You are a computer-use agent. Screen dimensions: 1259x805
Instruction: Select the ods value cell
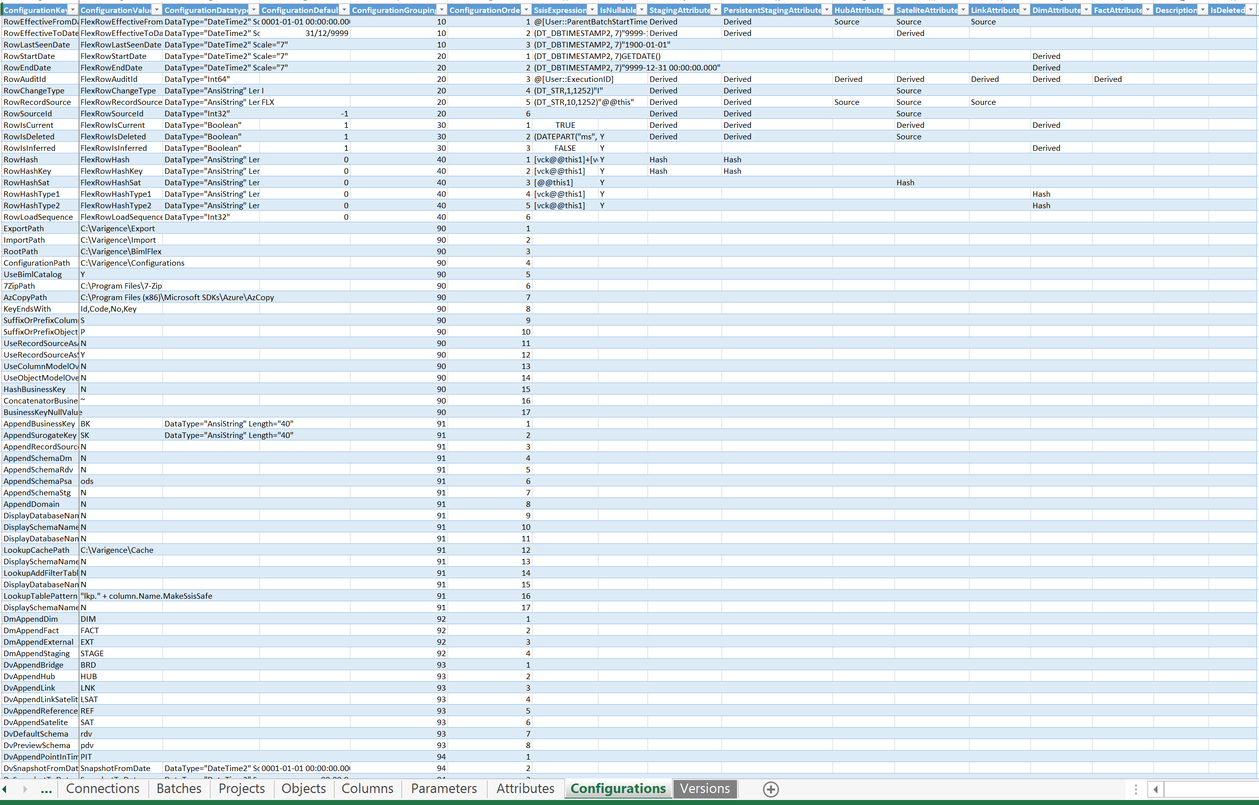[120, 481]
